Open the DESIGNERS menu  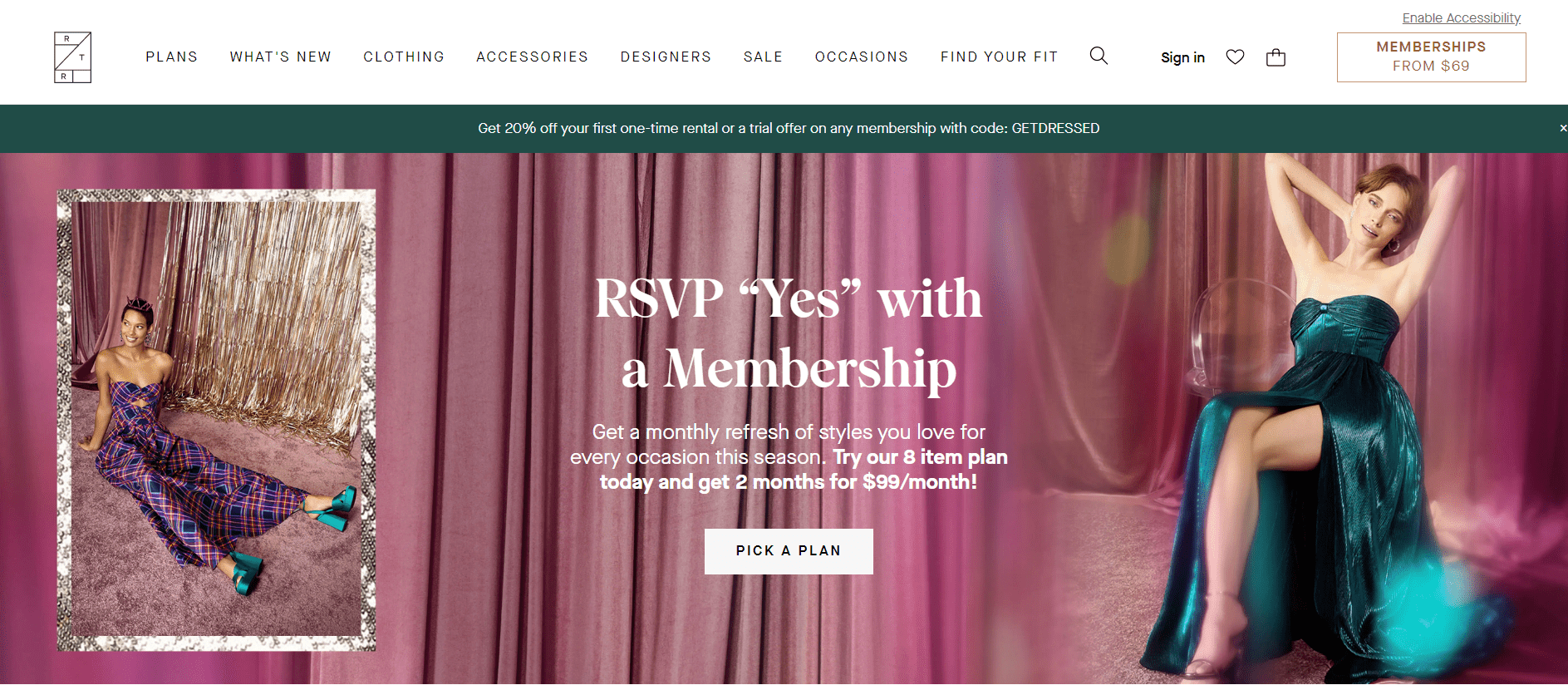pos(666,57)
